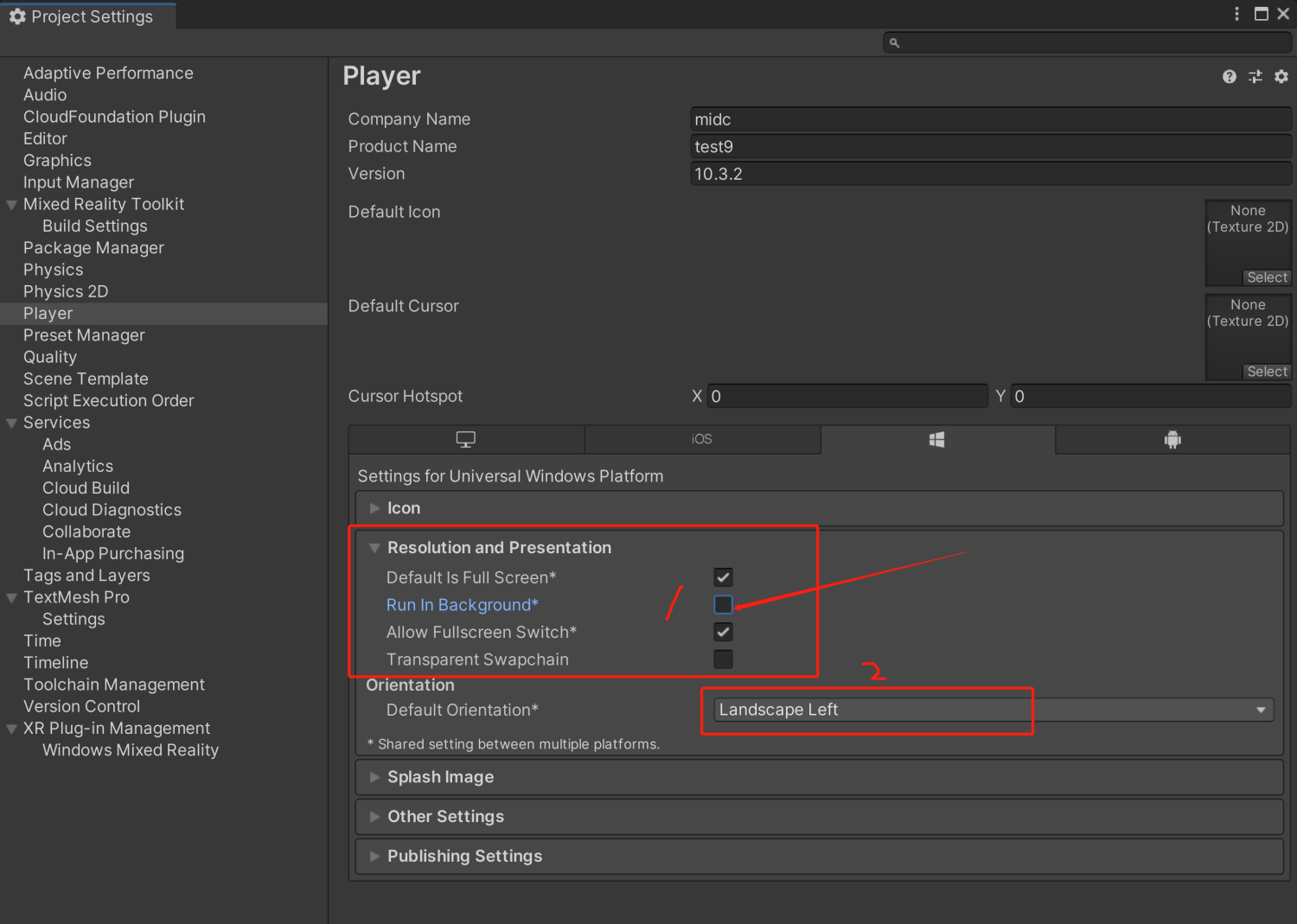The height and width of the screenshot is (924, 1297).
Task: Expand the Icon section
Action: 375,508
